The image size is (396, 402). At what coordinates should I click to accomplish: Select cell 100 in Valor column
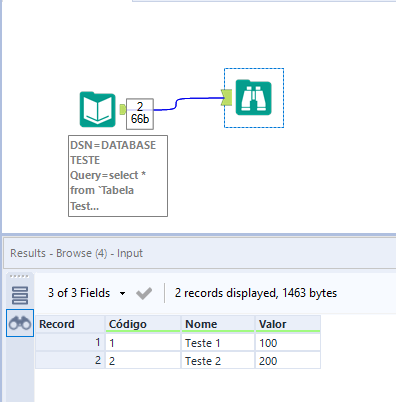[x=288, y=343]
